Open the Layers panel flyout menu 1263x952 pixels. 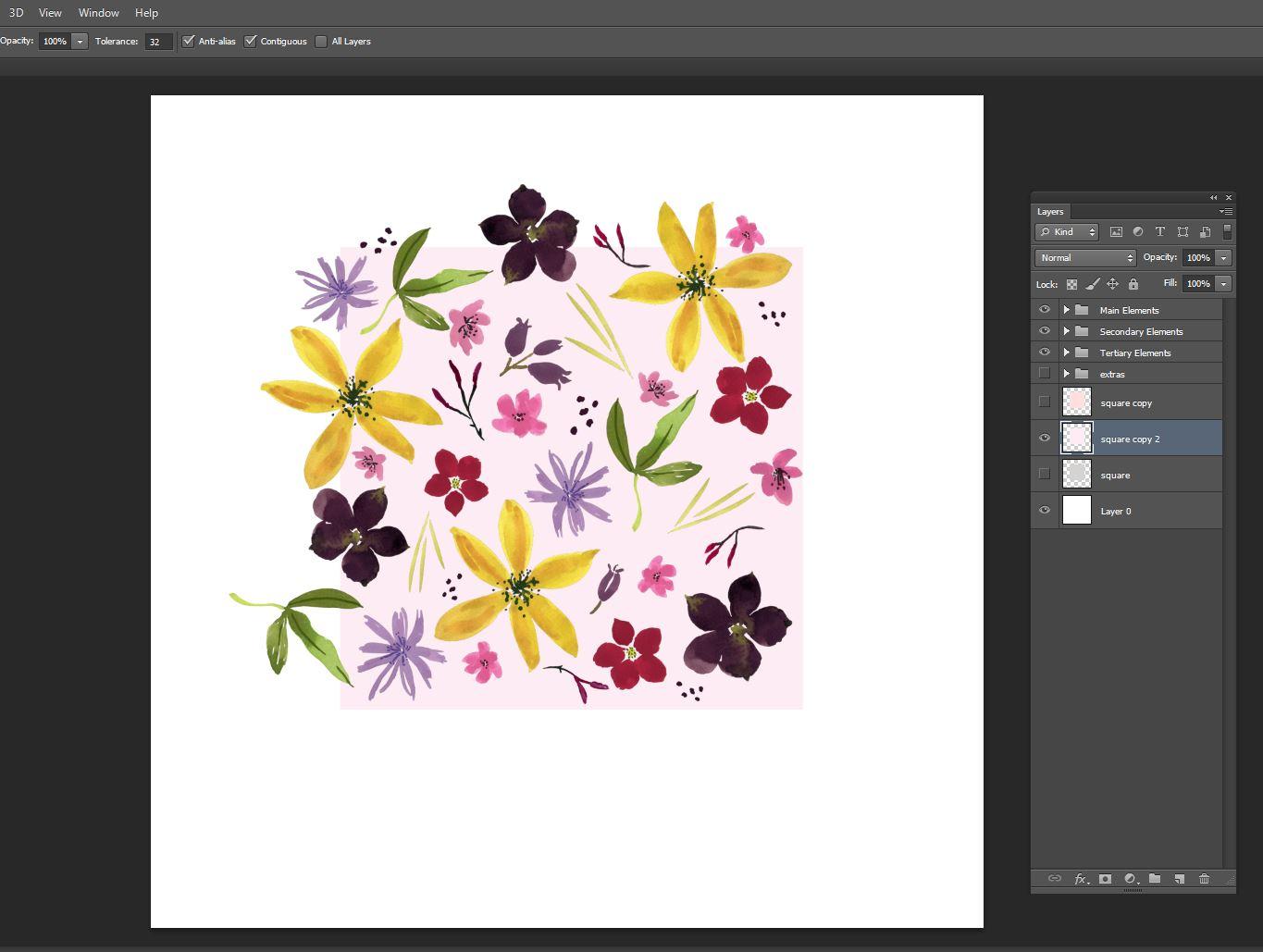point(1225,212)
